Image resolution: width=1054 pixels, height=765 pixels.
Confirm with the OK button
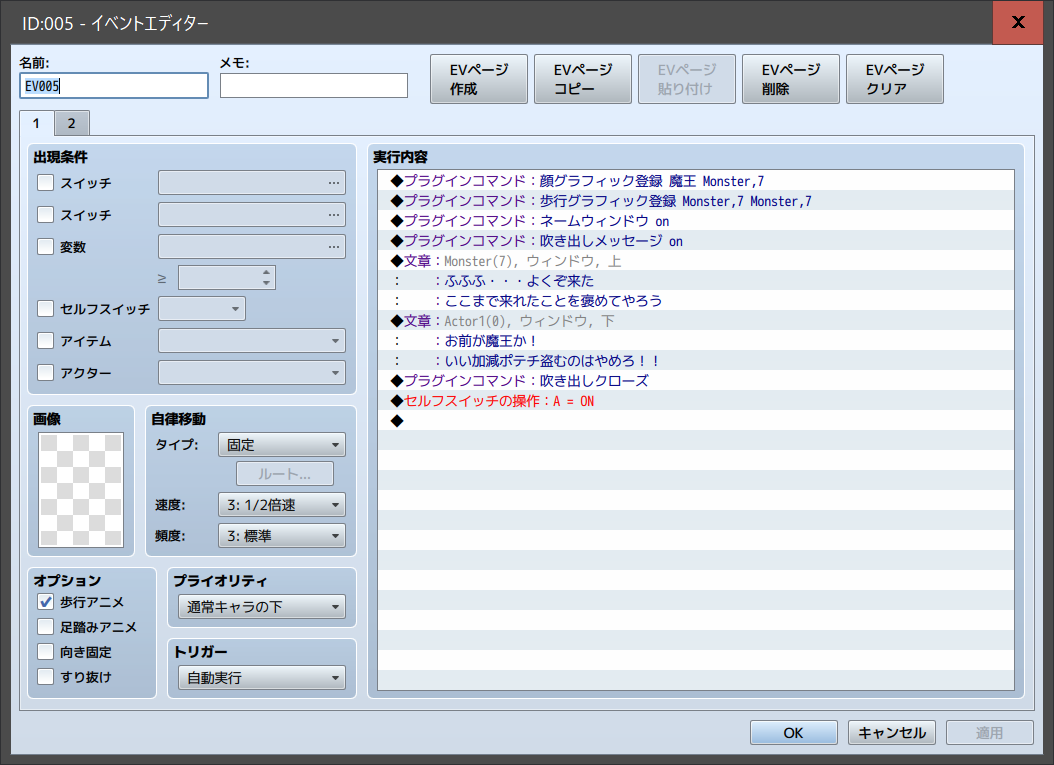tap(794, 733)
